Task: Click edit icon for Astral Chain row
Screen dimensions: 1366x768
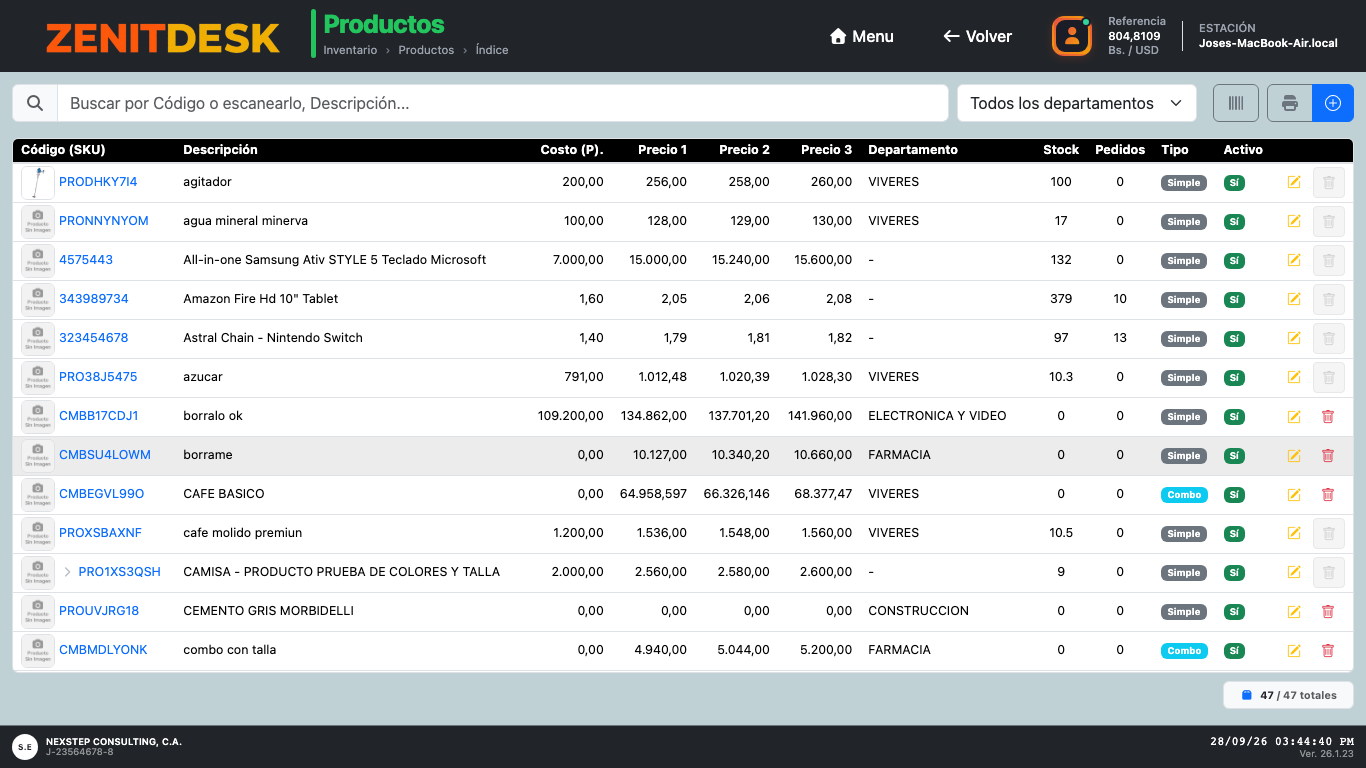Action: 1294,338
